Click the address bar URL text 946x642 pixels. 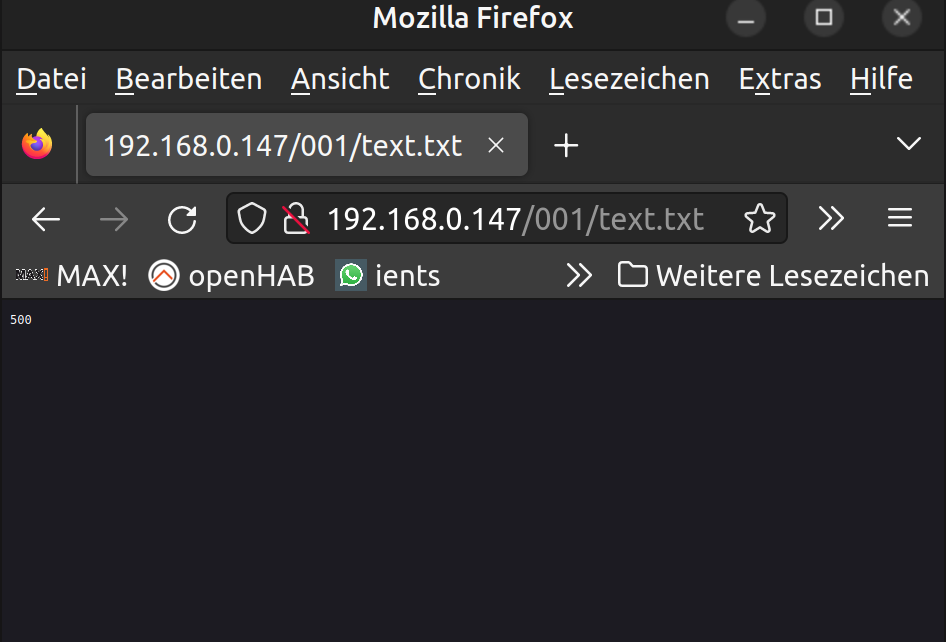coord(515,219)
